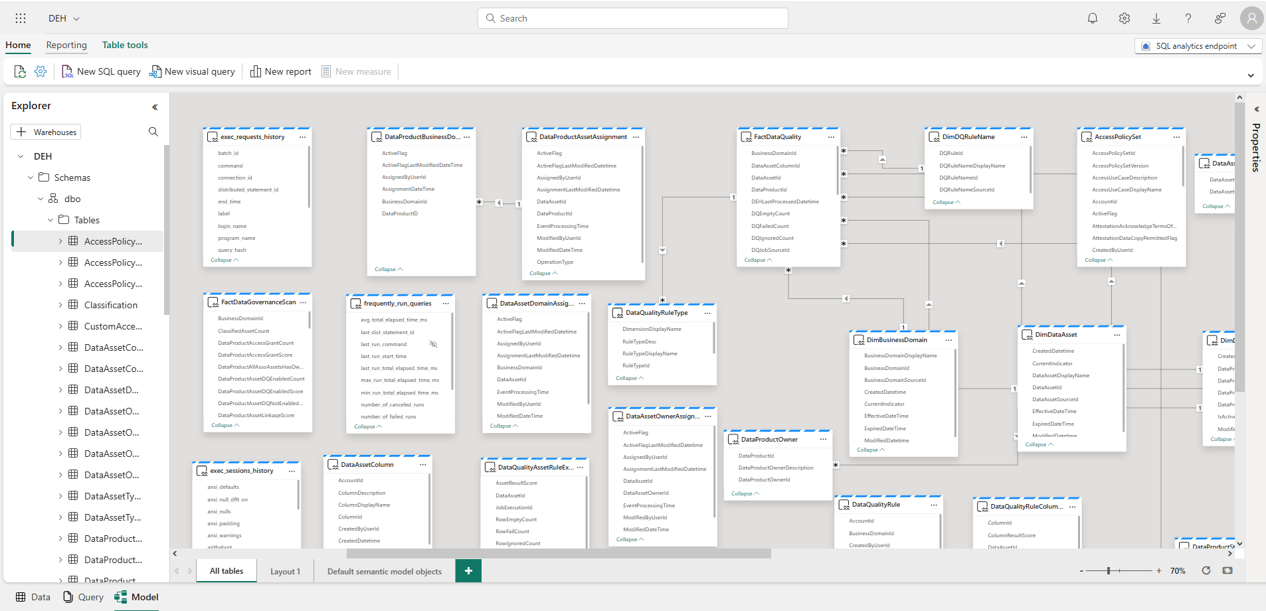Zoom in with the plus icon
The width and height of the screenshot is (1266, 611).
point(1159,571)
